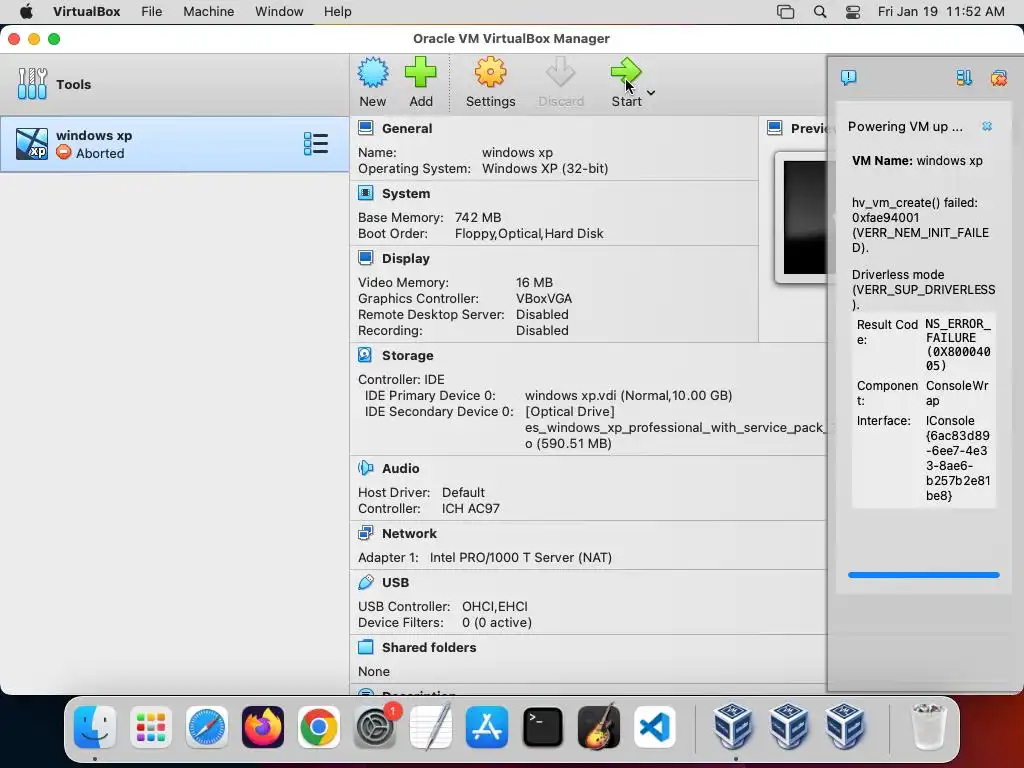This screenshot has width=1024, height=768.
Task: Open the General settings heading link
Action: click(407, 129)
